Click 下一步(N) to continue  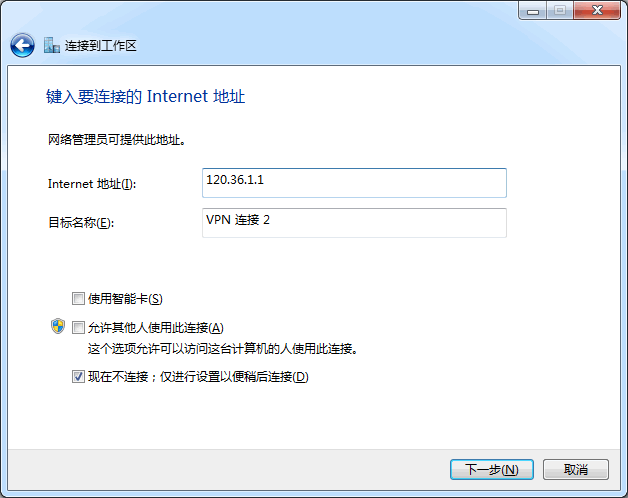click(492, 469)
